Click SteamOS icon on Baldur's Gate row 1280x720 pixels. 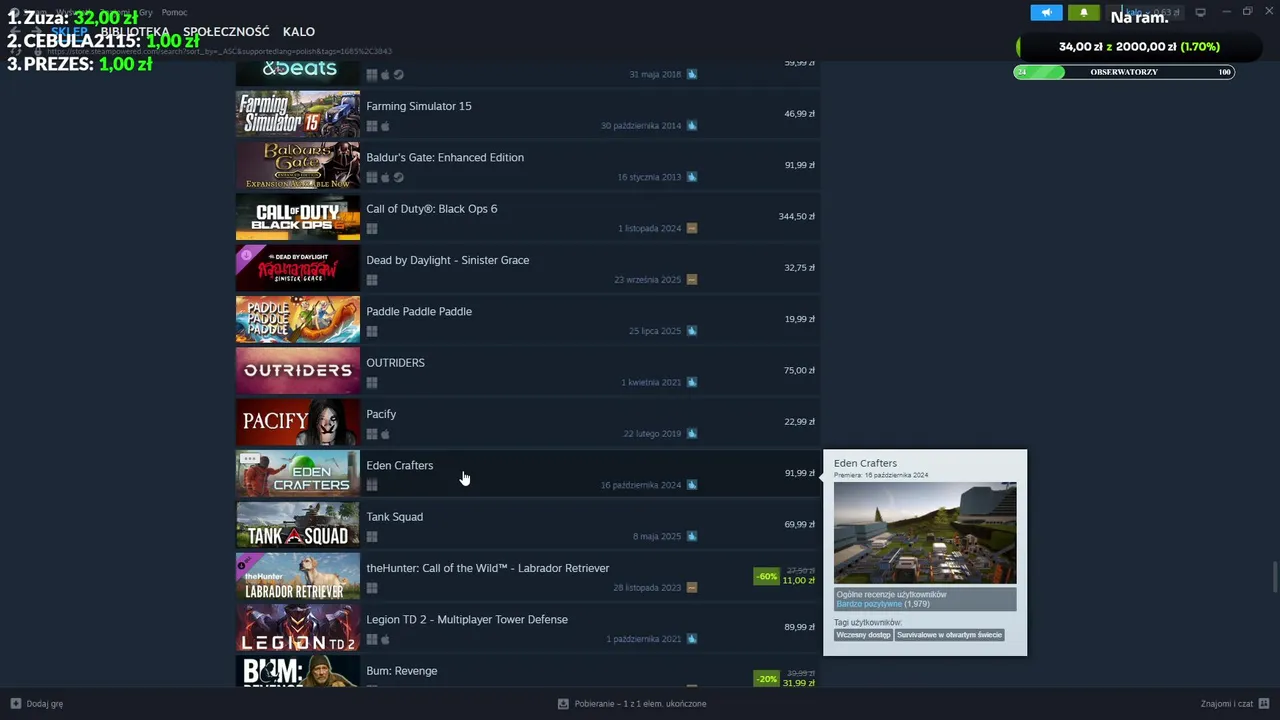(399, 177)
